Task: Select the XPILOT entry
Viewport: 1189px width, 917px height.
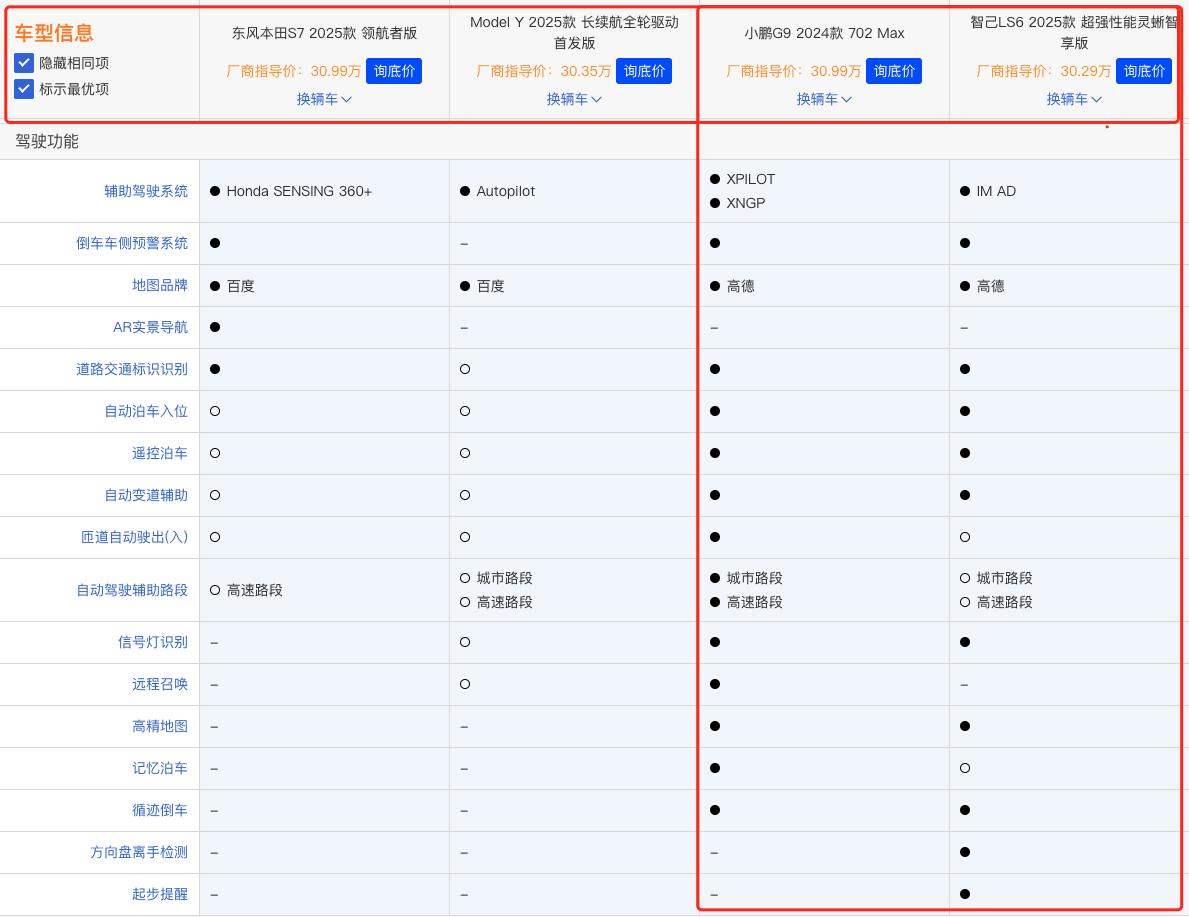Action: coord(751,179)
